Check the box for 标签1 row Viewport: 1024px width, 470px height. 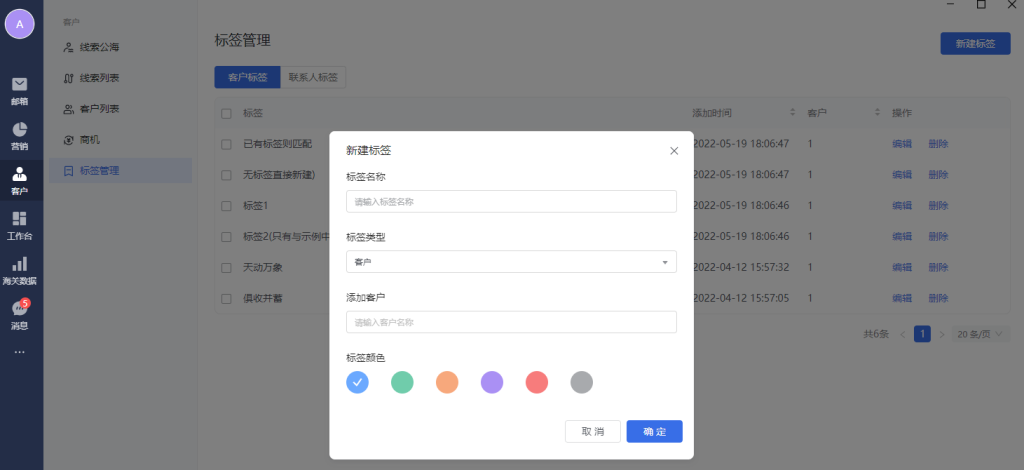[226, 206]
